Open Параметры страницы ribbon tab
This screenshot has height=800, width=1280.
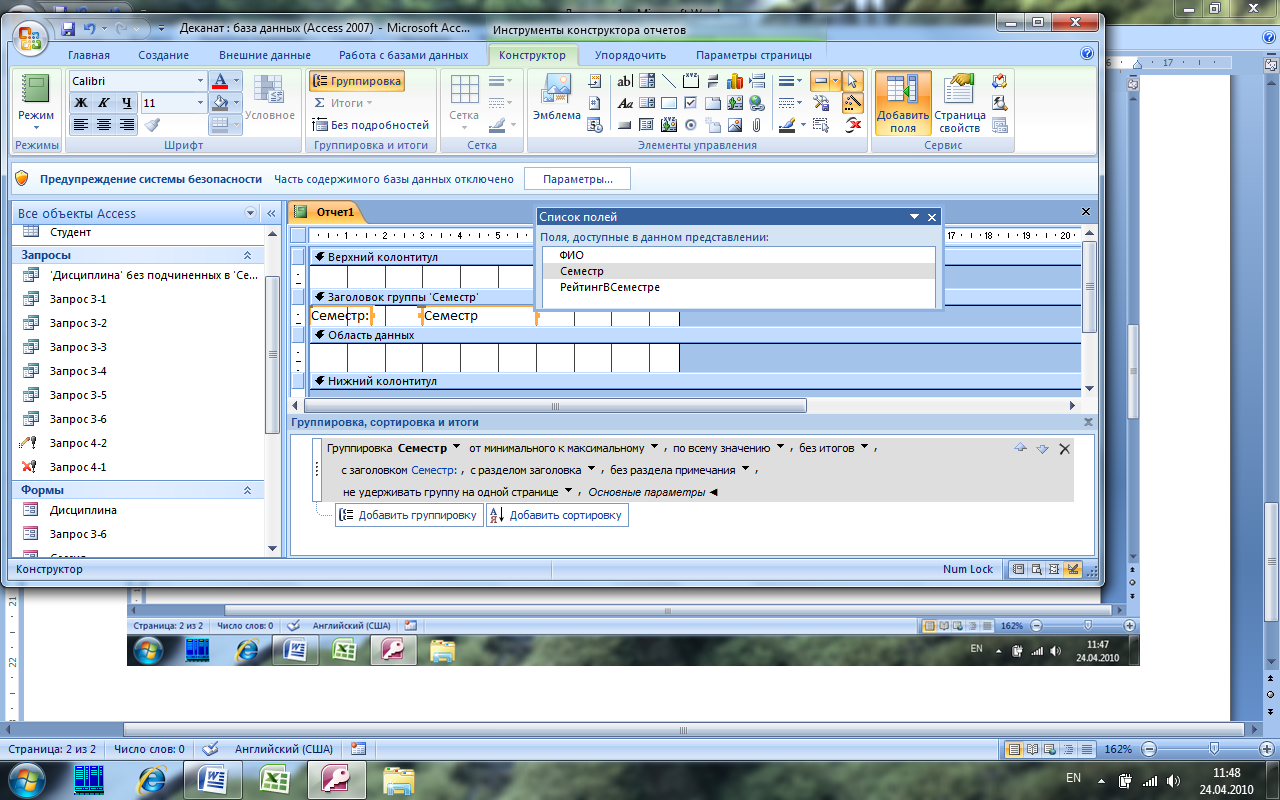coord(754,55)
